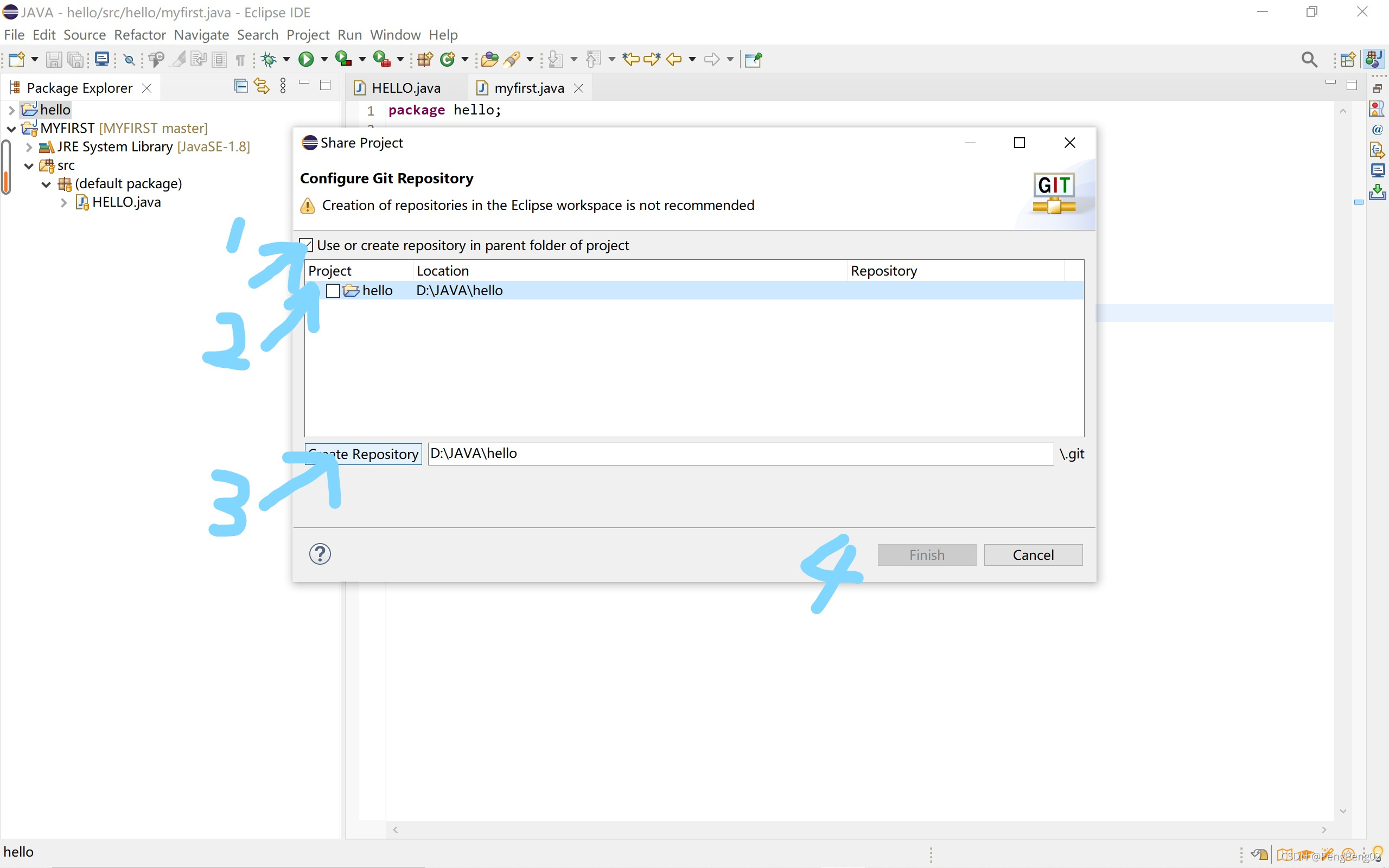Click the dialog help question icon
This screenshot has height=868, width=1389.
pos(320,554)
